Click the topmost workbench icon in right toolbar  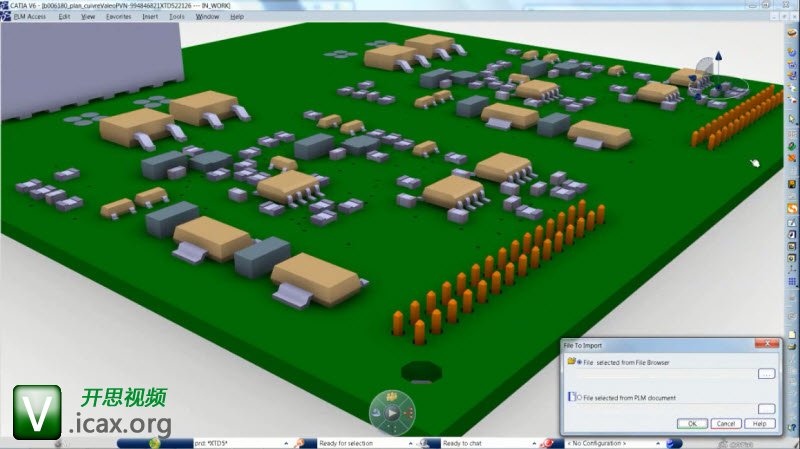tap(792, 33)
